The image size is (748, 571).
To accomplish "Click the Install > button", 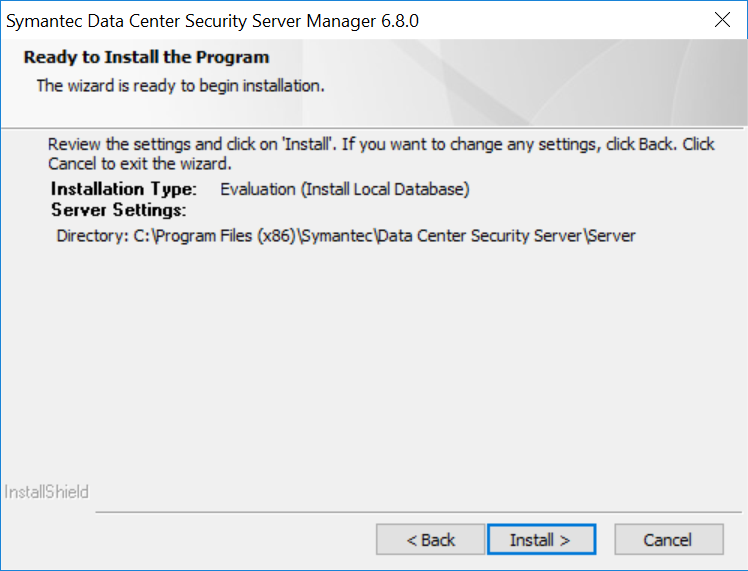I will click(x=541, y=540).
